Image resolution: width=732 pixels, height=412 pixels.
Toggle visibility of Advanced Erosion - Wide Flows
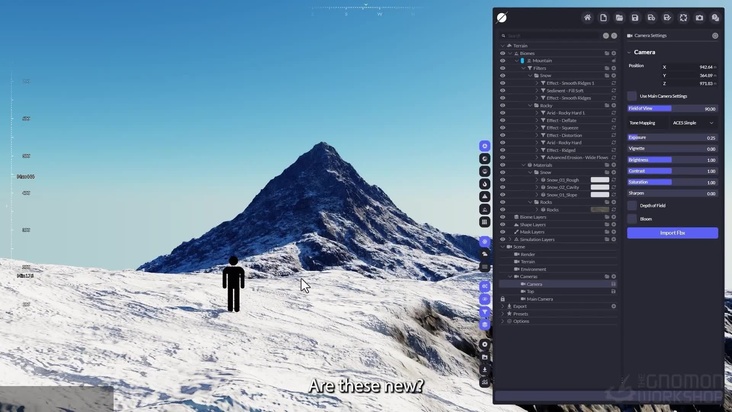pos(503,158)
